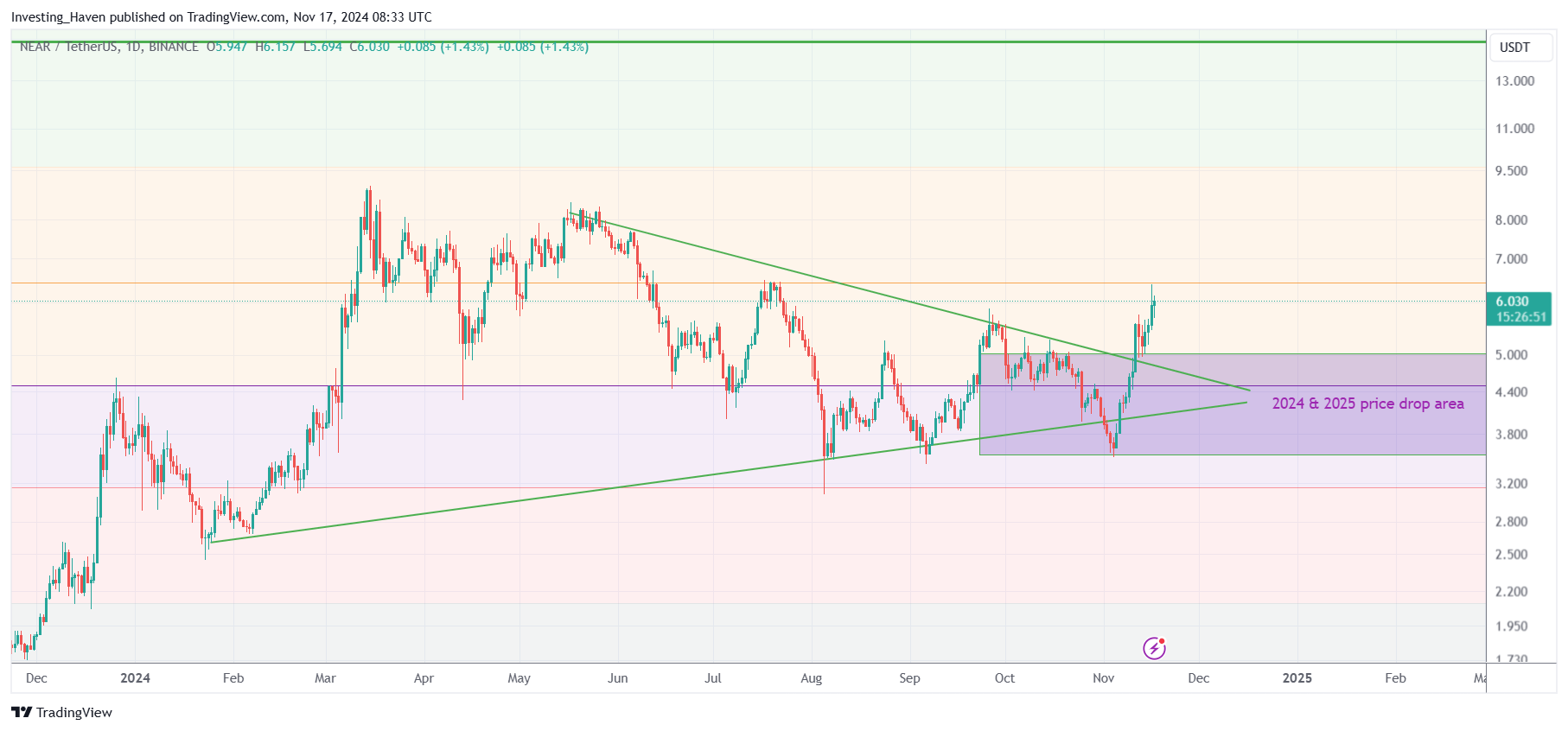The image size is (1568, 731).
Task: Click the 2.200 price axis label
Action: pyautogui.click(x=1512, y=592)
